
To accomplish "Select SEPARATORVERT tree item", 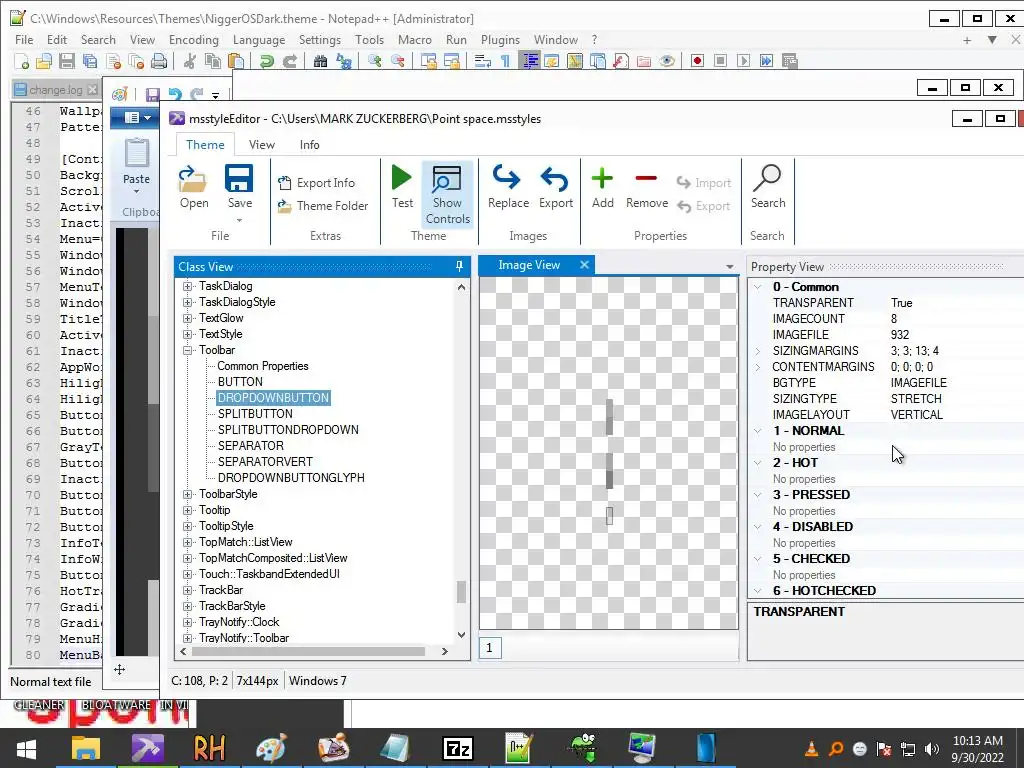I will coord(265,462).
